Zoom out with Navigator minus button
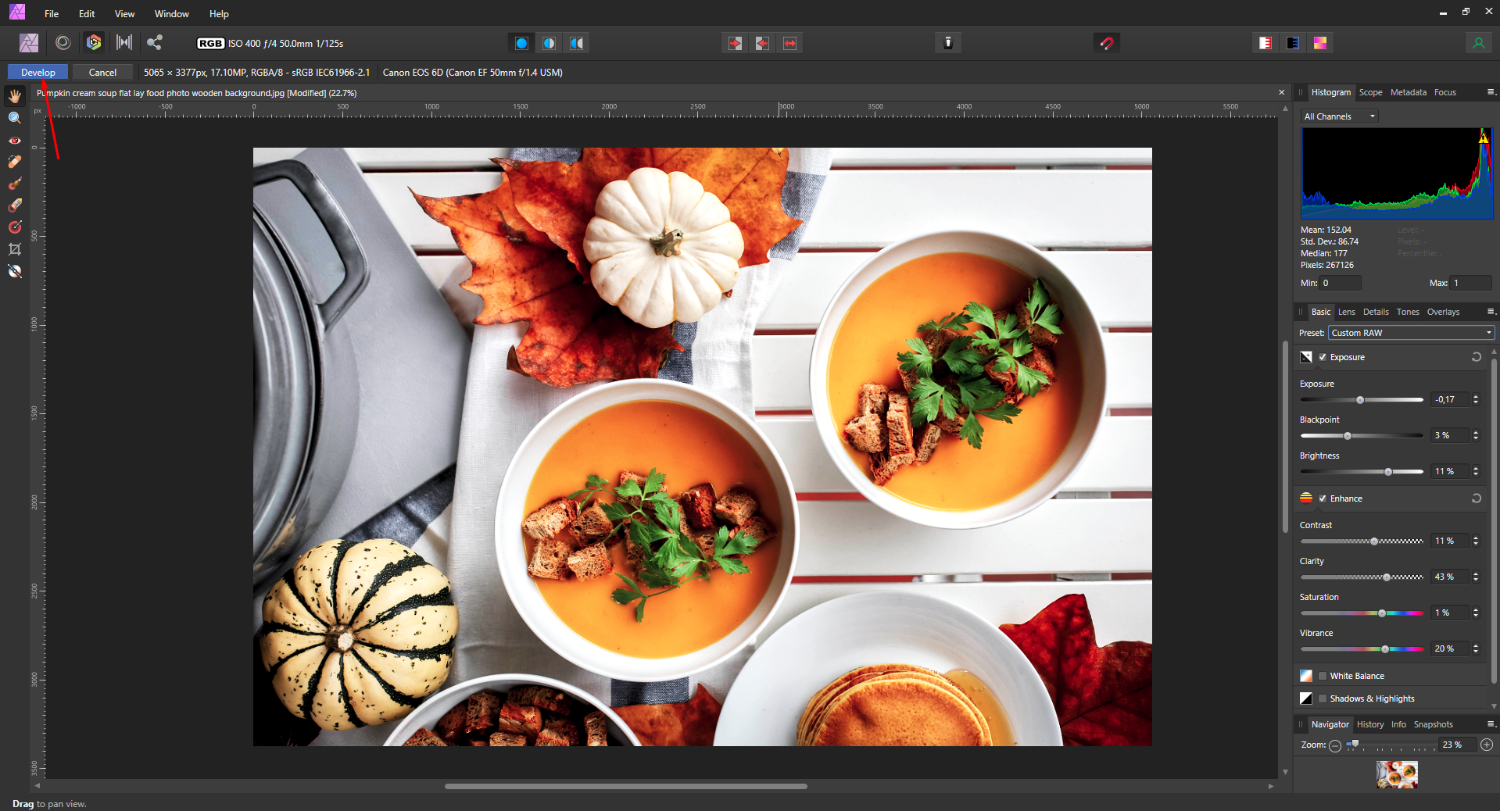Viewport: 1500px width, 811px height. click(1335, 745)
